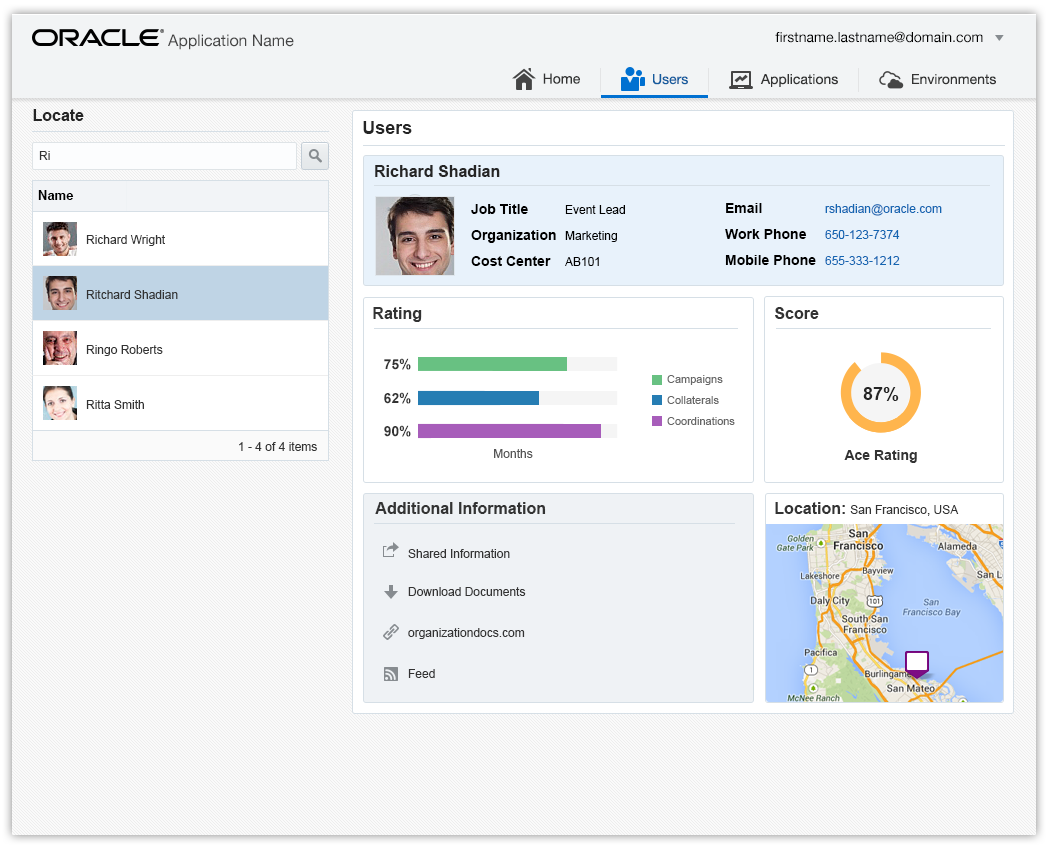Image resolution: width=1050 pixels, height=850 pixels.
Task: Open the user account dropdown arrow
Action: point(999,38)
